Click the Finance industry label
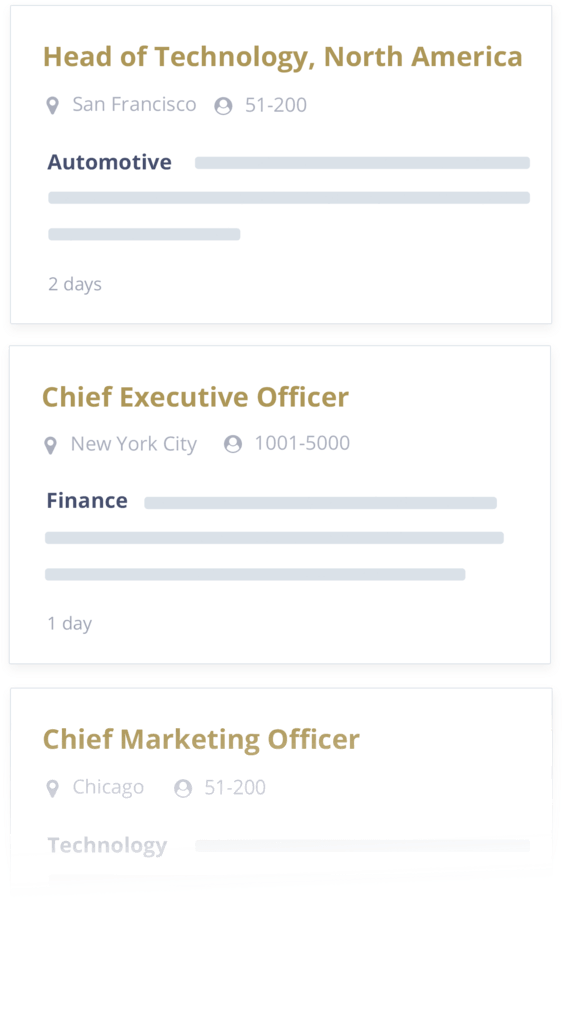Image resolution: width=566 pixels, height=1024 pixels. click(x=87, y=501)
